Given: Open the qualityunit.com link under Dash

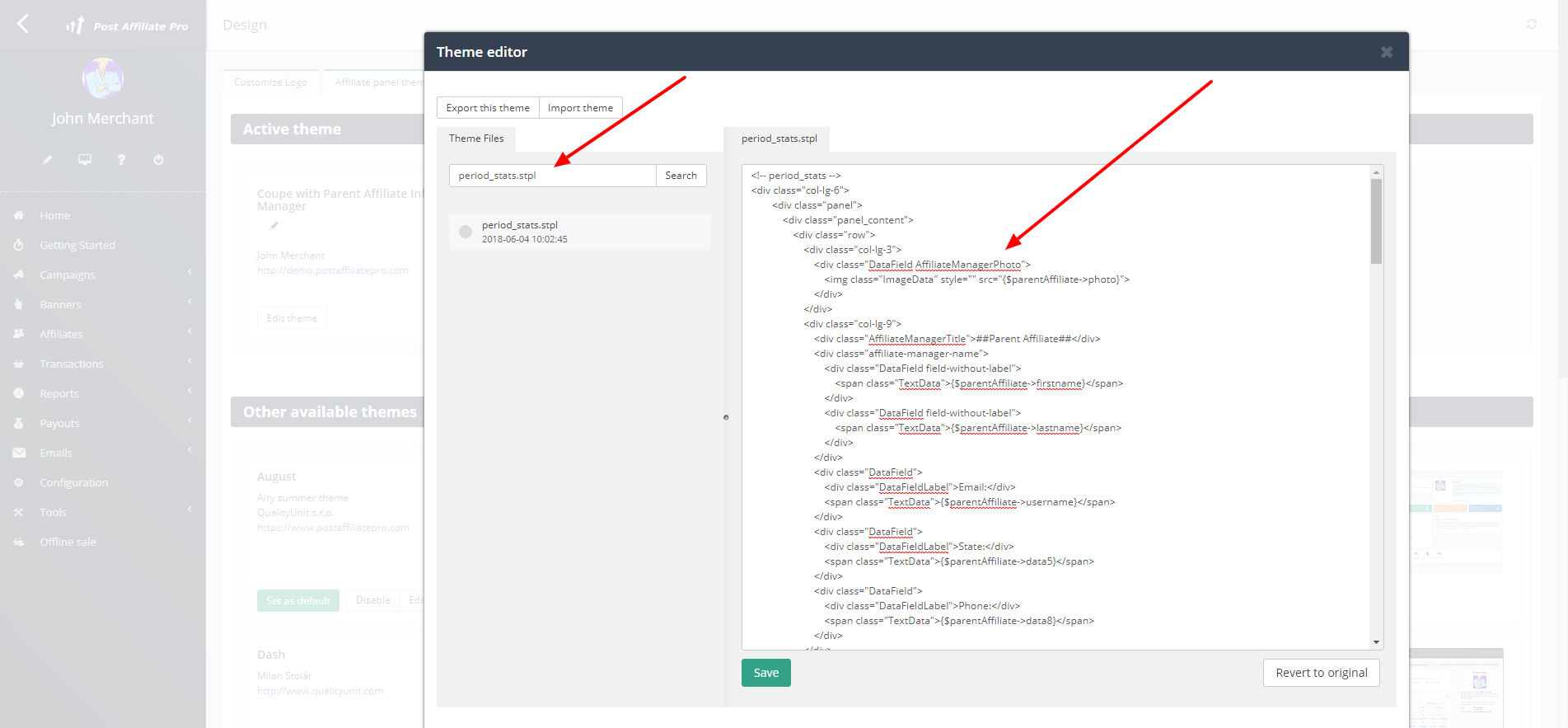Looking at the screenshot, I should [x=321, y=691].
